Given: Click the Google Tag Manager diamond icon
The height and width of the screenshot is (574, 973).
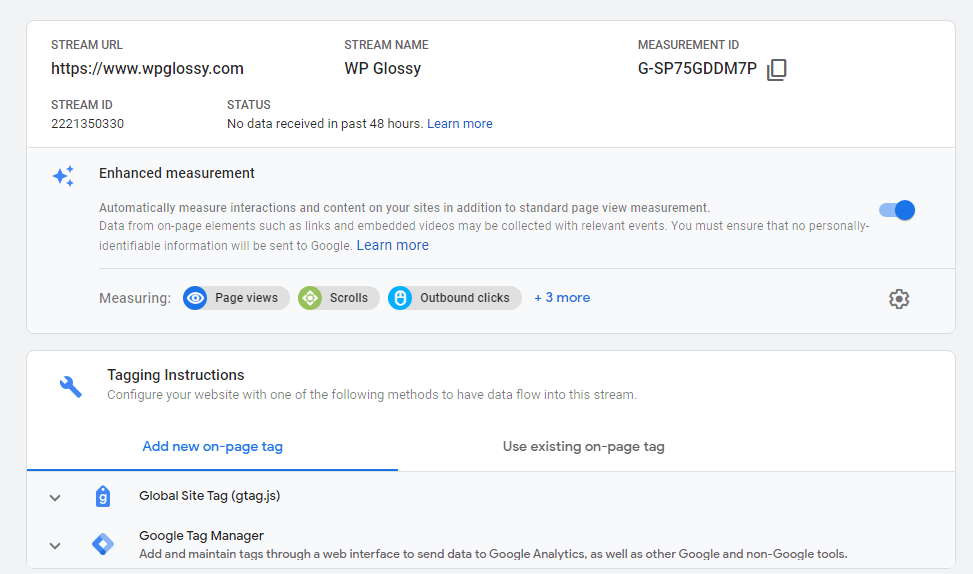Looking at the screenshot, I should (103, 544).
